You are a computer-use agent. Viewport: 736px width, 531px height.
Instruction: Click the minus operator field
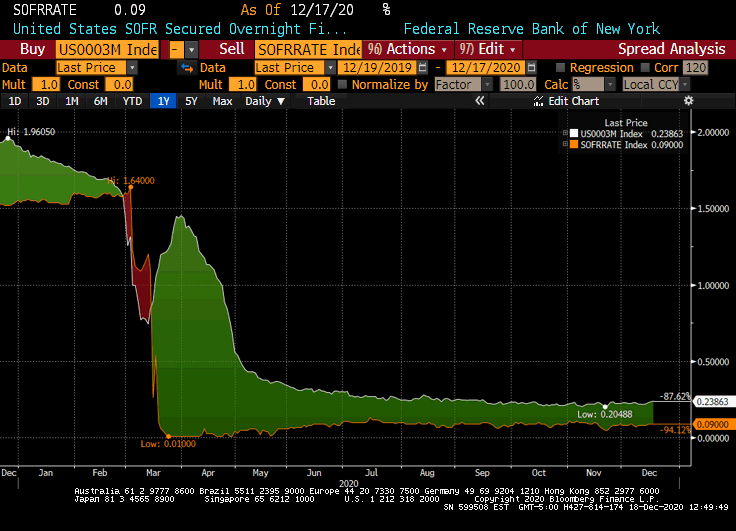tap(176, 49)
